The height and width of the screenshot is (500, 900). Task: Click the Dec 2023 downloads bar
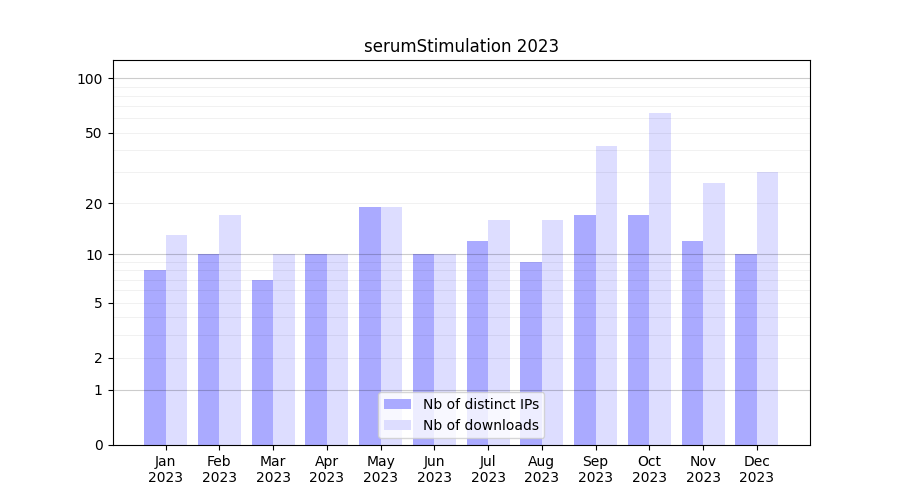767,308
